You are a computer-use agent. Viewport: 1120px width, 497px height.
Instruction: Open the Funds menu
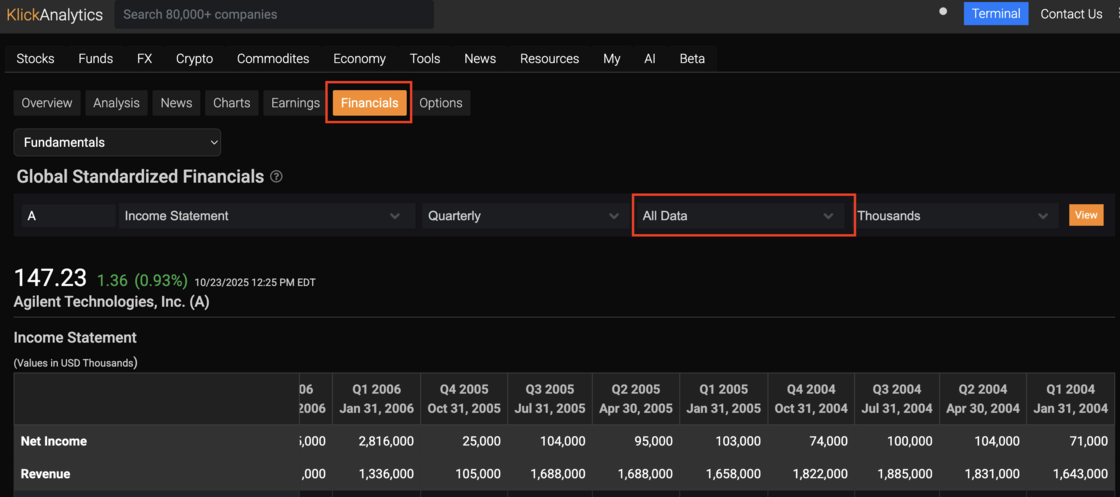(96, 59)
